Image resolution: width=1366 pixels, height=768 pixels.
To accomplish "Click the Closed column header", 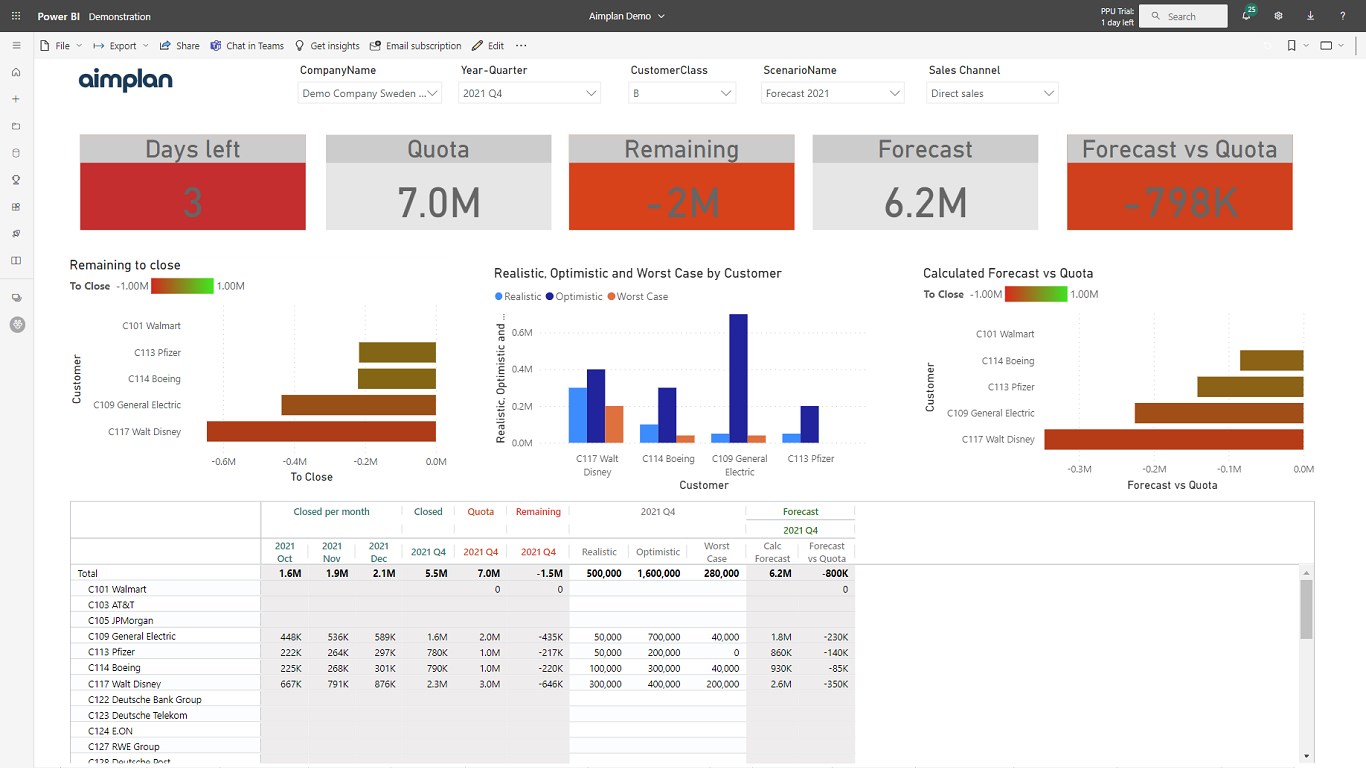I will coord(428,512).
